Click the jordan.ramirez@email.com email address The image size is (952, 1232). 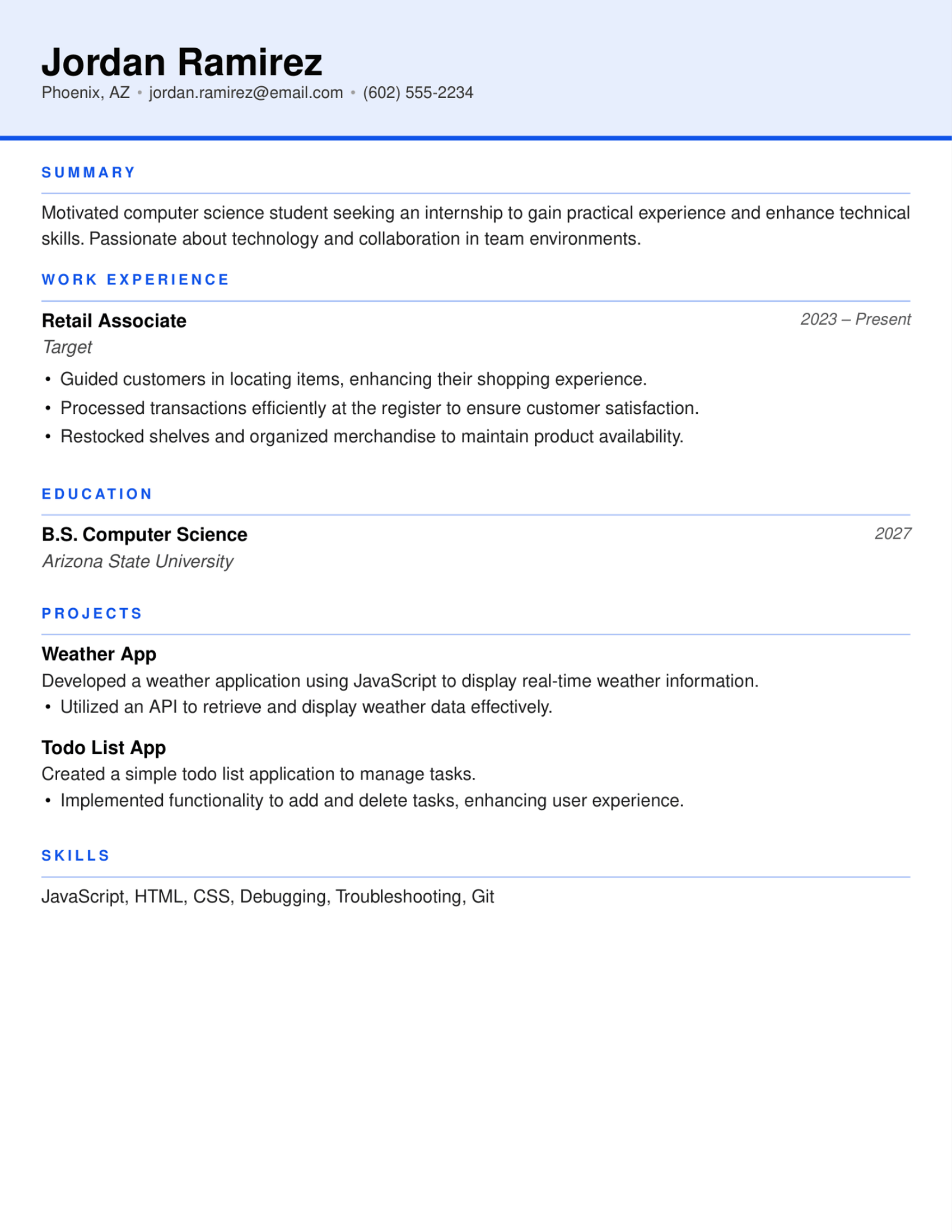246,92
